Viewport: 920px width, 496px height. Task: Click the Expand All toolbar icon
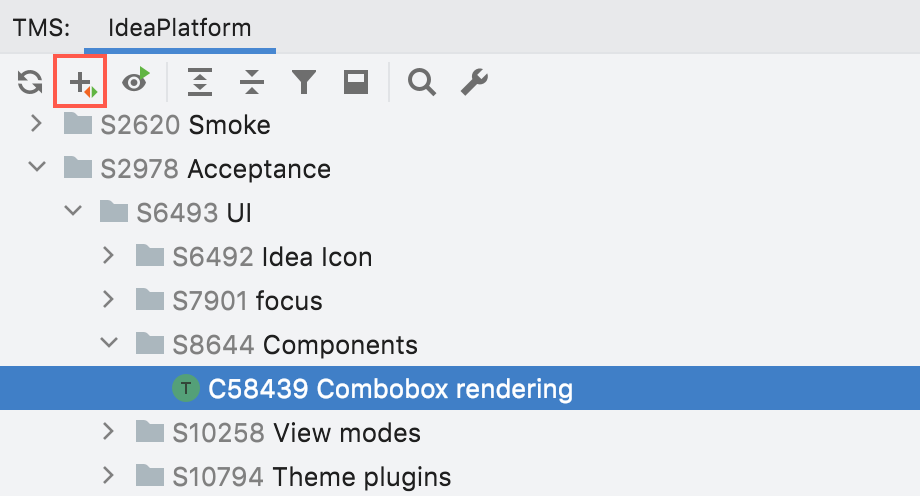click(201, 84)
